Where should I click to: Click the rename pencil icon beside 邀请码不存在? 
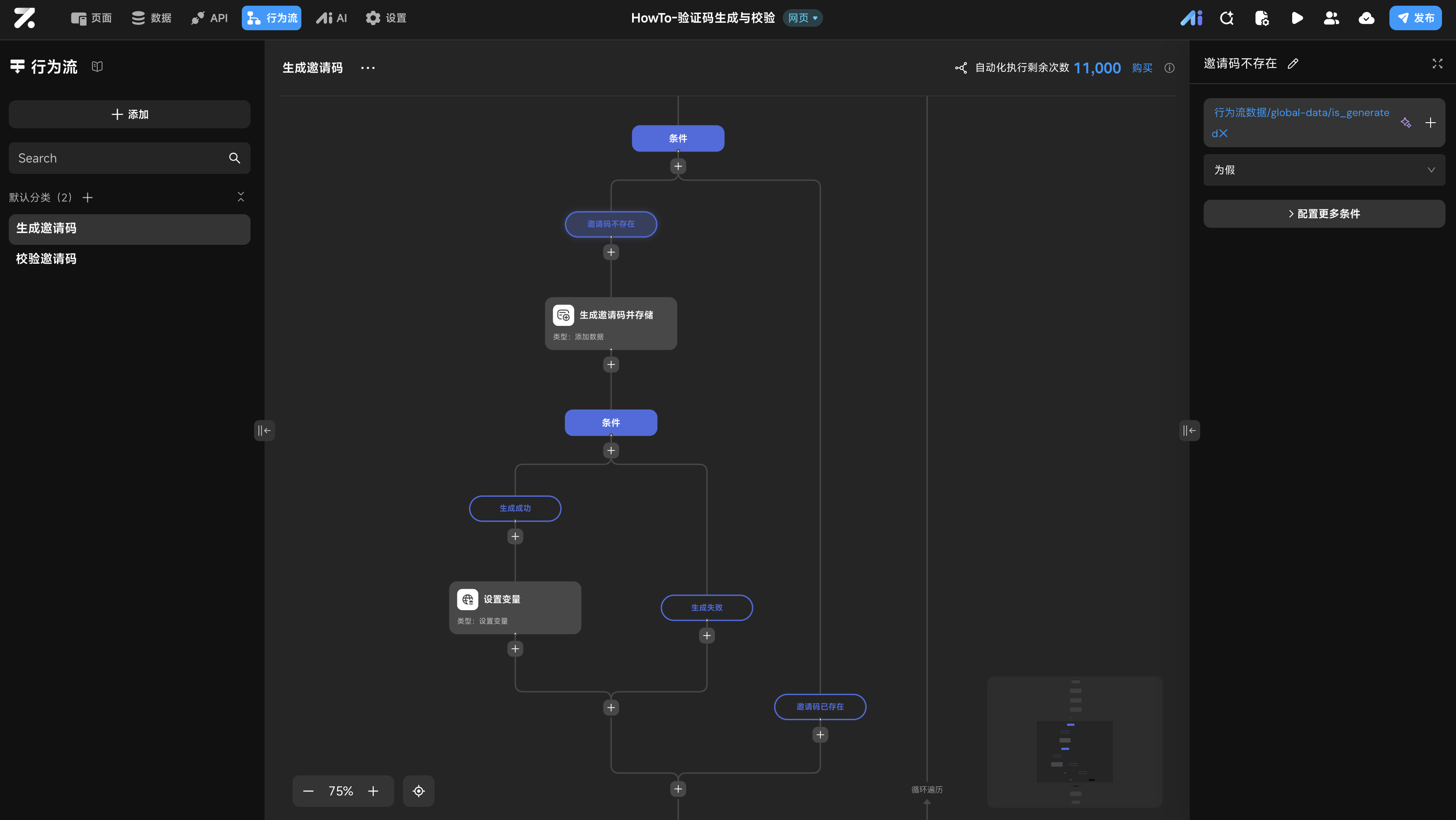click(x=1293, y=64)
